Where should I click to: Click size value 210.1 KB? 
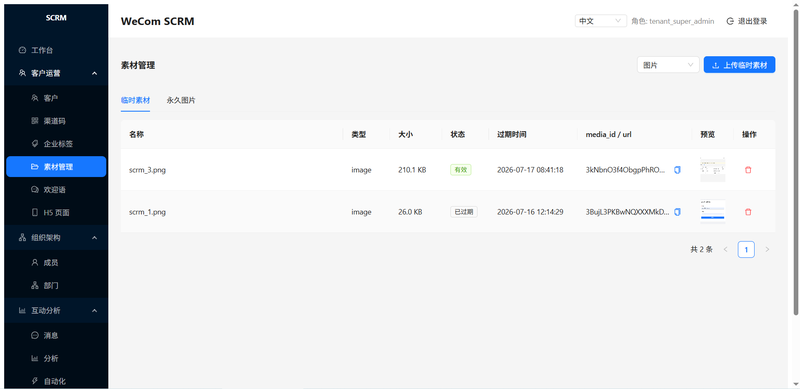(x=412, y=170)
